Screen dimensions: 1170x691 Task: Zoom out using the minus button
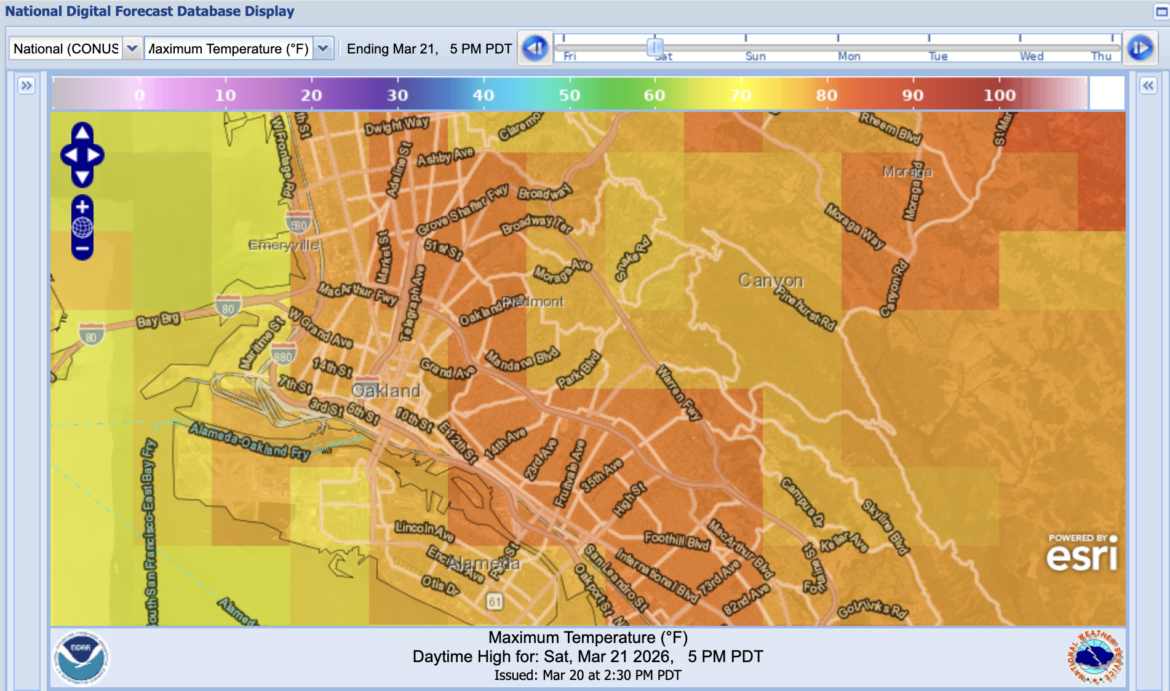82,247
